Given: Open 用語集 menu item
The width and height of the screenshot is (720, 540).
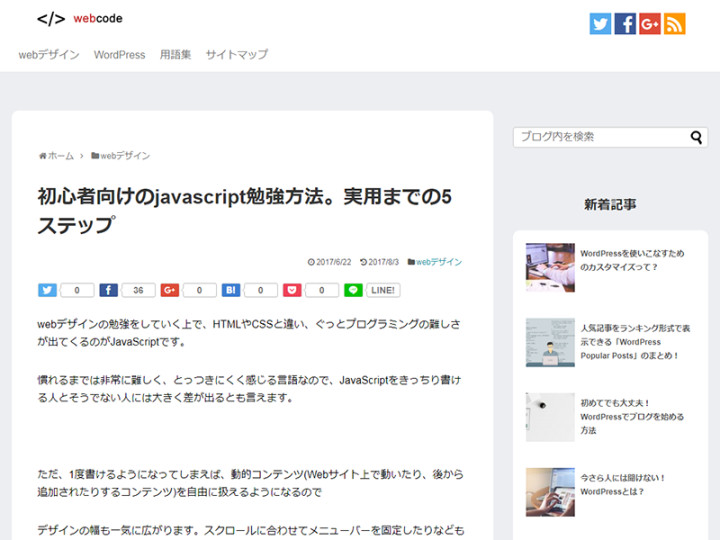Looking at the screenshot, I should pos(175,55).
